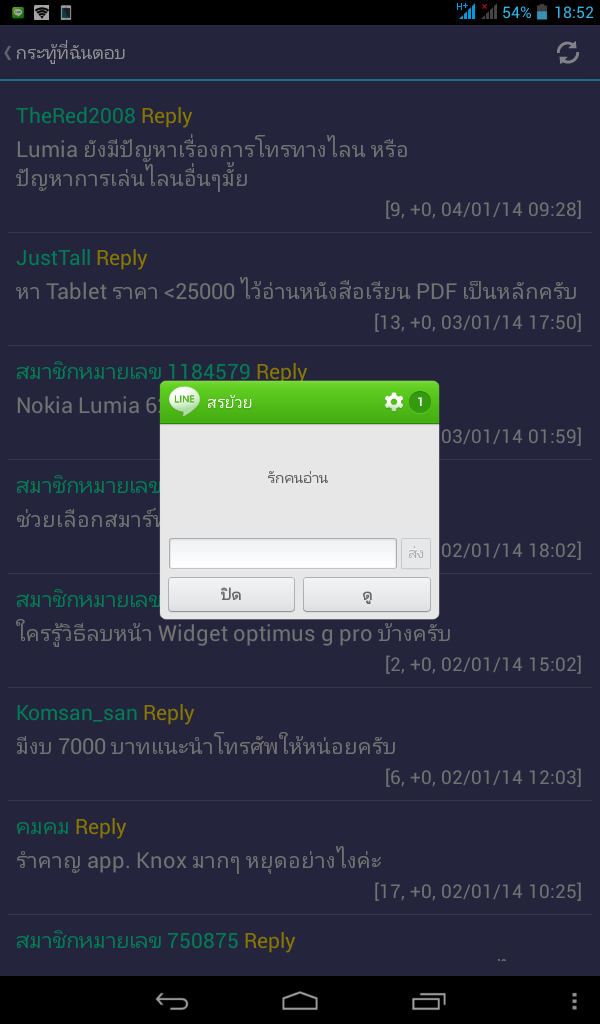Open Komsan_san thread about 7000 baht phone
This screenshot has width=600, height=1024.
point(300,744)
